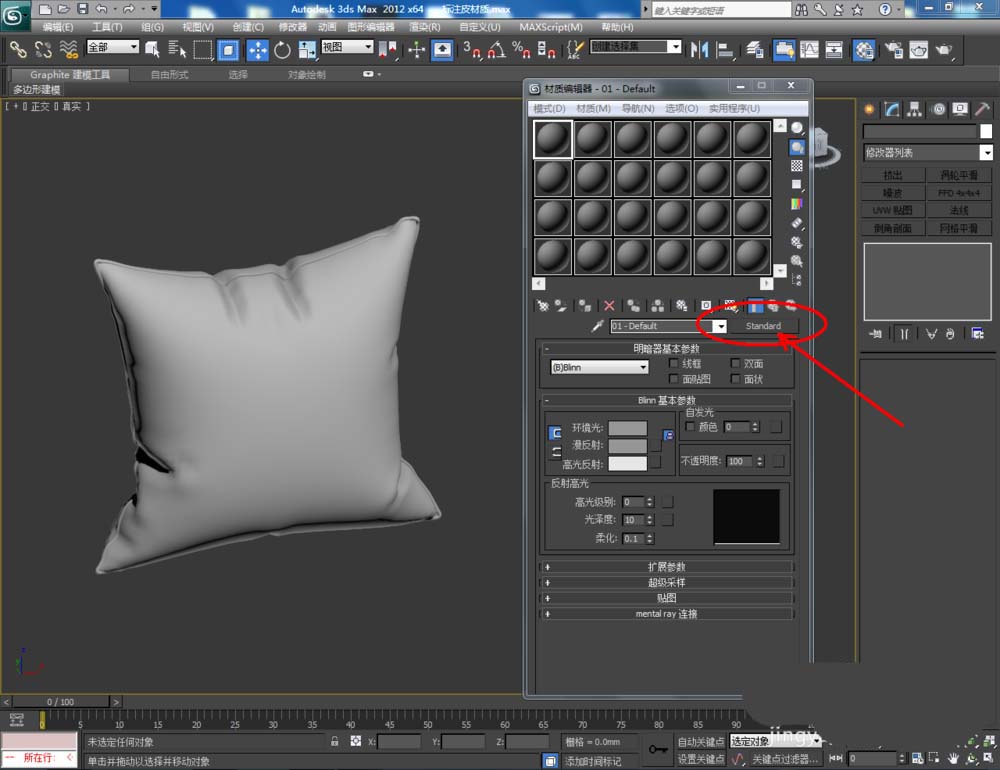Activate the Rotate tool in toolbar
This screenshot has width=1000, height=770.
283,50
